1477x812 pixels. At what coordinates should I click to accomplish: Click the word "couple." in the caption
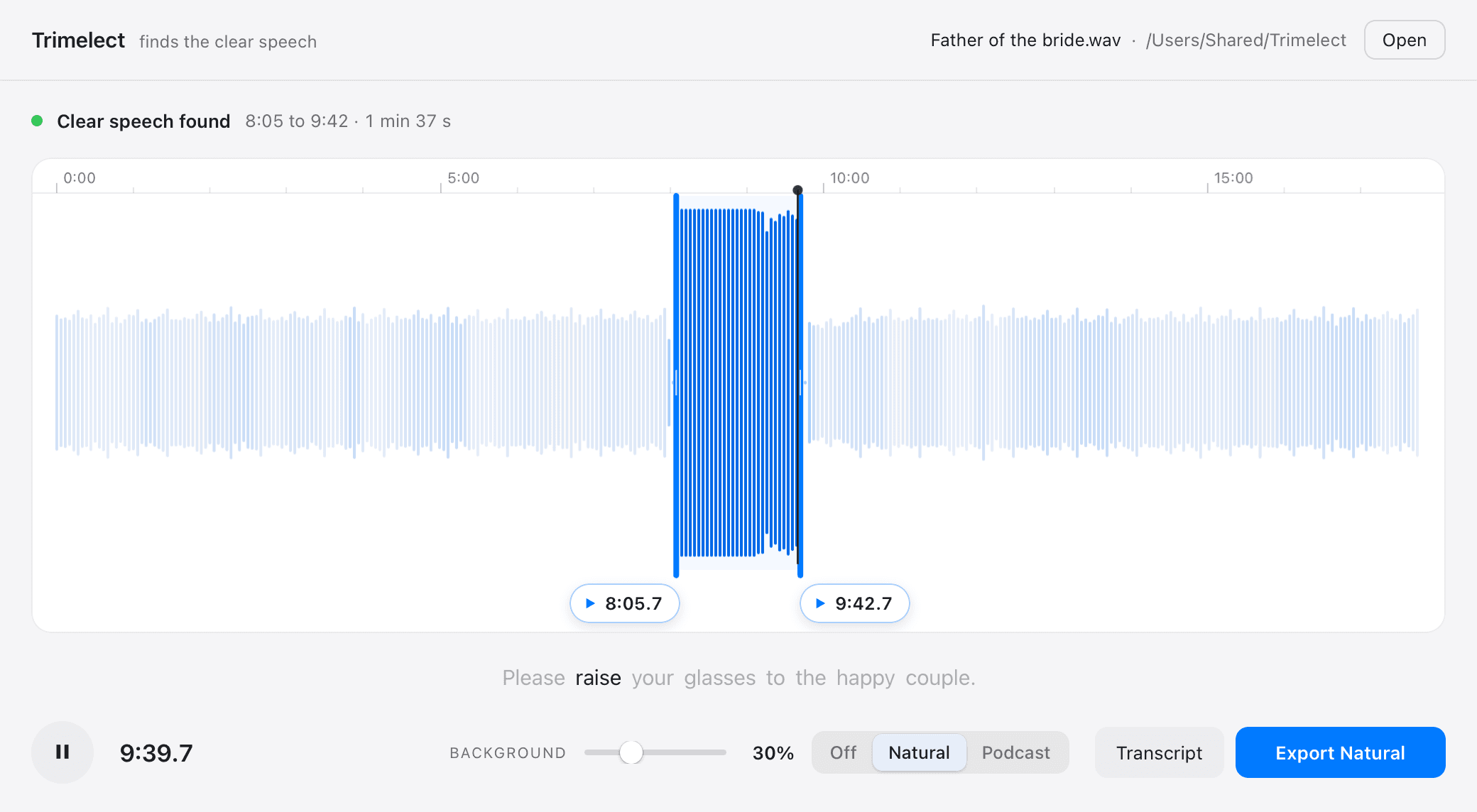coord(940,678)
